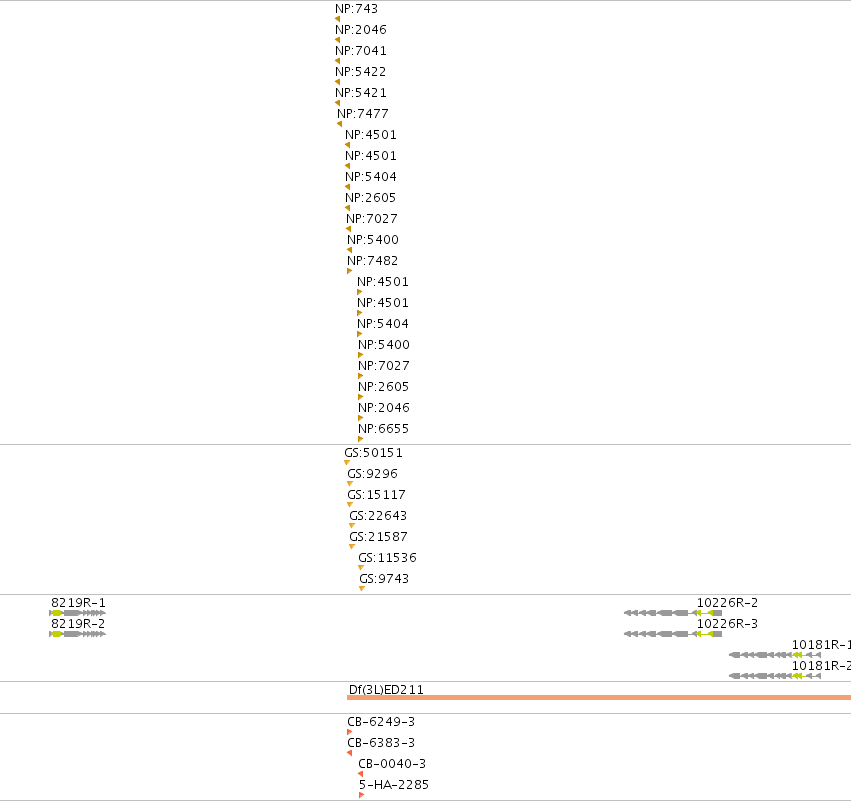Click the right-pointing NP:5400 triangle
Viewport: 851px width, 801px height.
click(x=360, y=355)
